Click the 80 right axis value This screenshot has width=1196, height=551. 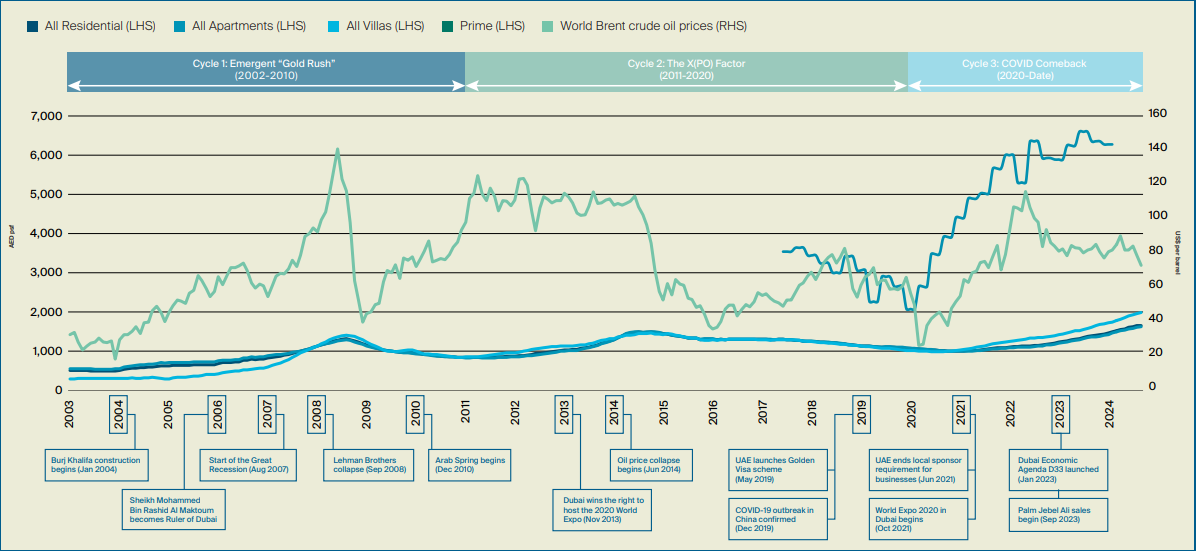pos(1155,250)
